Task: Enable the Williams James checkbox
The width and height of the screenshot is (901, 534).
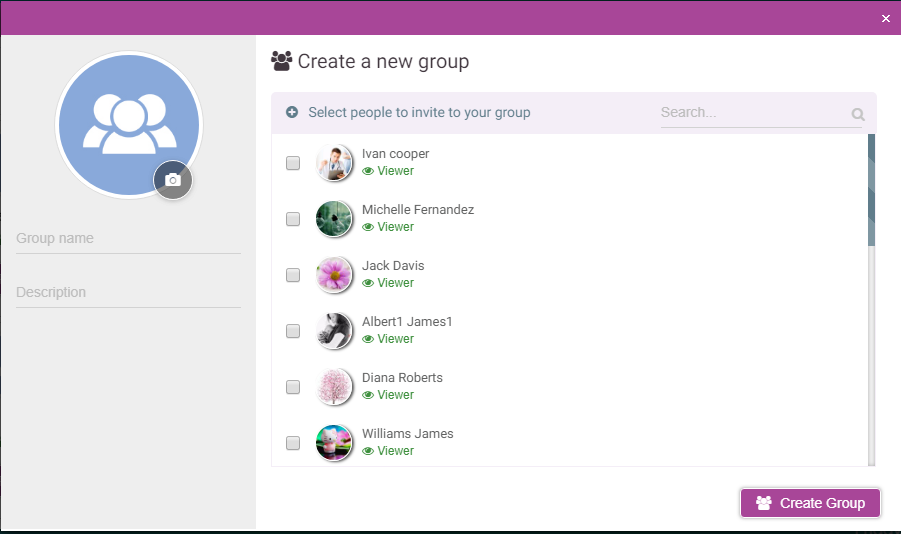Action: click(293, 443)
